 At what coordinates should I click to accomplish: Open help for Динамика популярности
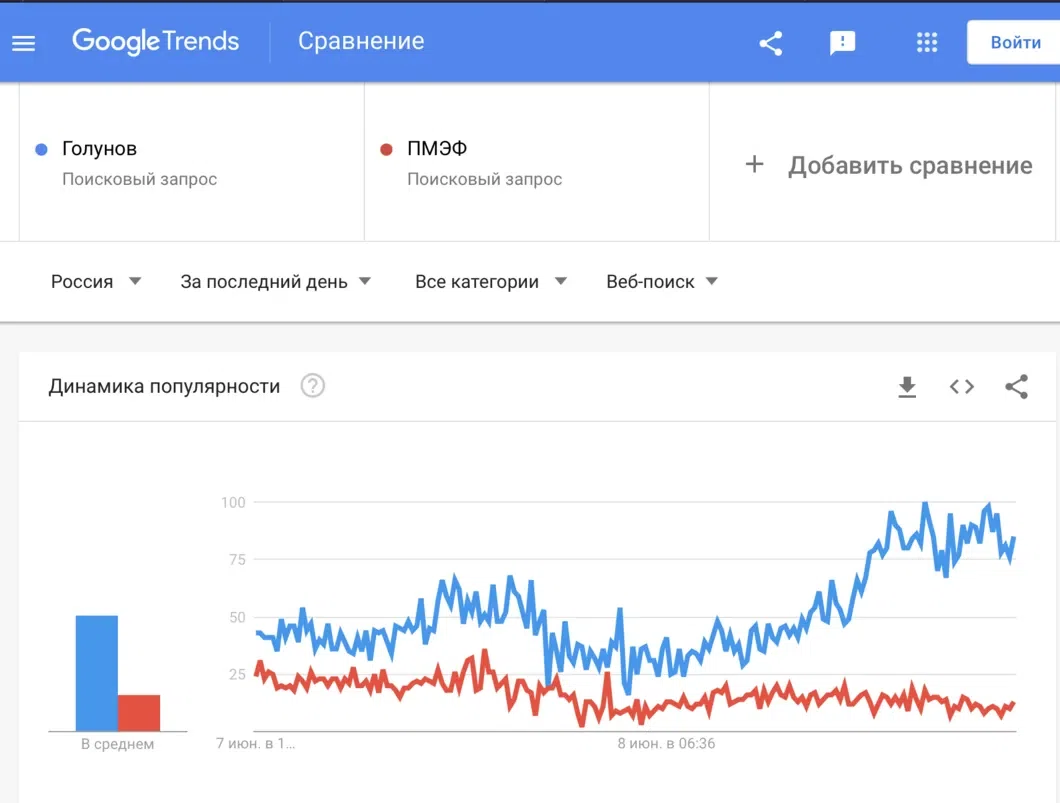tap(313, 386)
